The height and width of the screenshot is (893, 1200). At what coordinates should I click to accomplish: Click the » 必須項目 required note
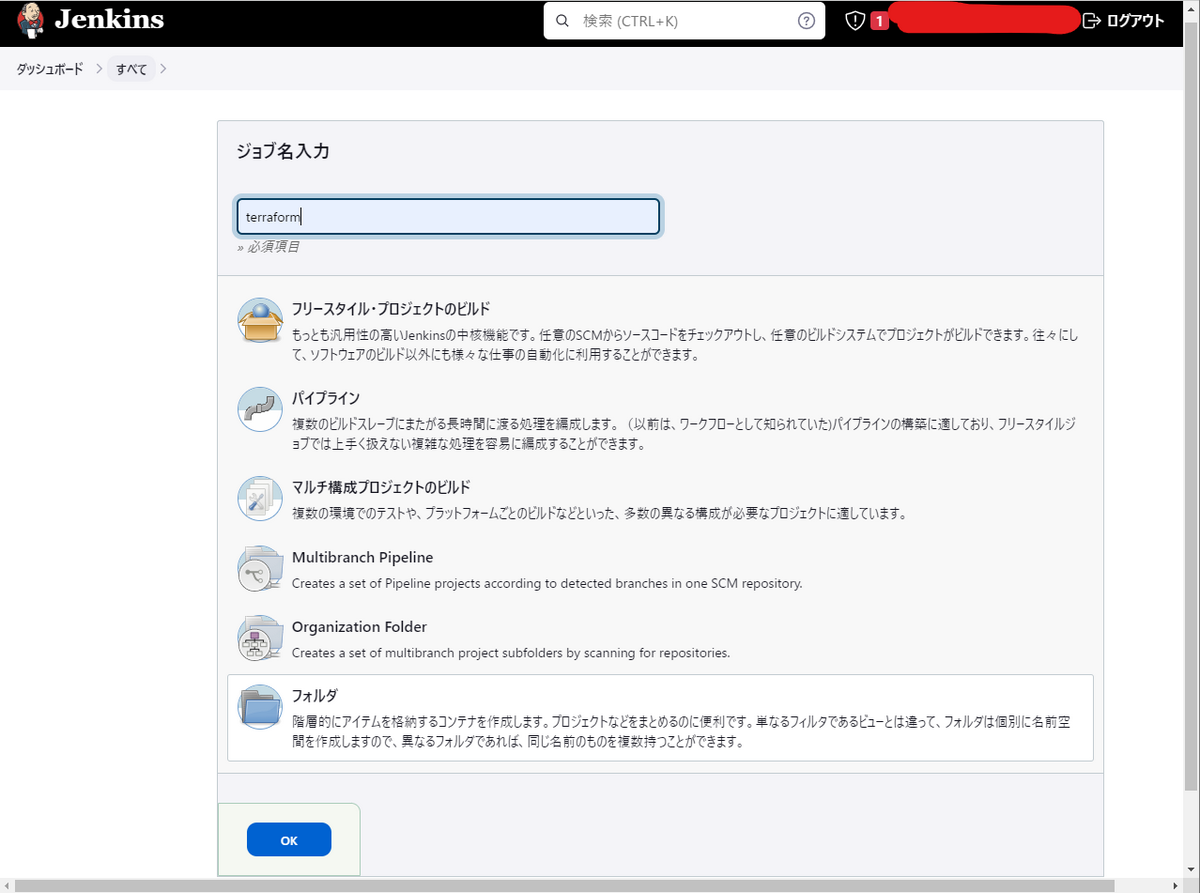(x=268, y=247)
